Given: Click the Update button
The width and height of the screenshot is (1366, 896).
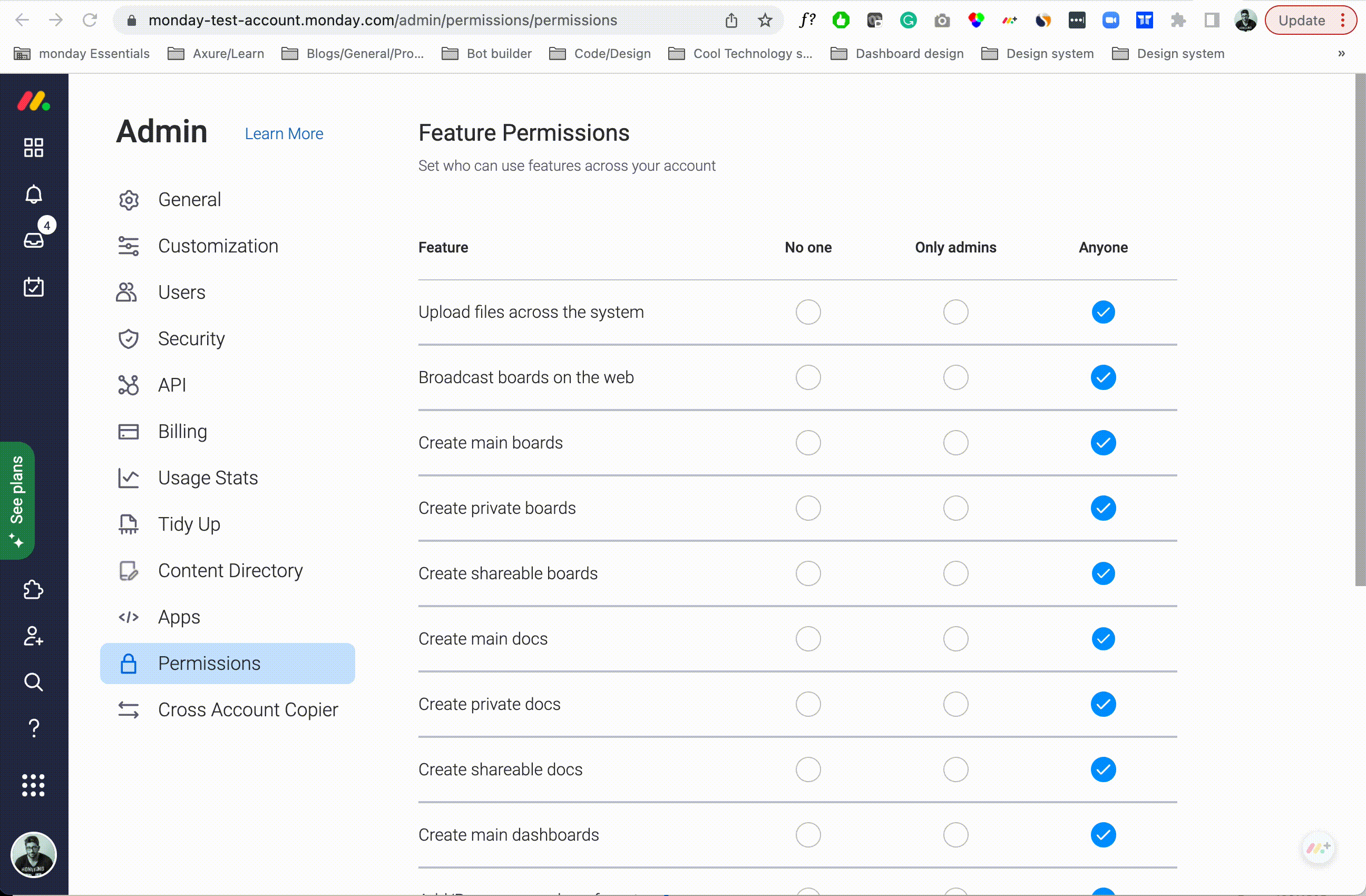Looking at the screenshot, I should 1310,20.
